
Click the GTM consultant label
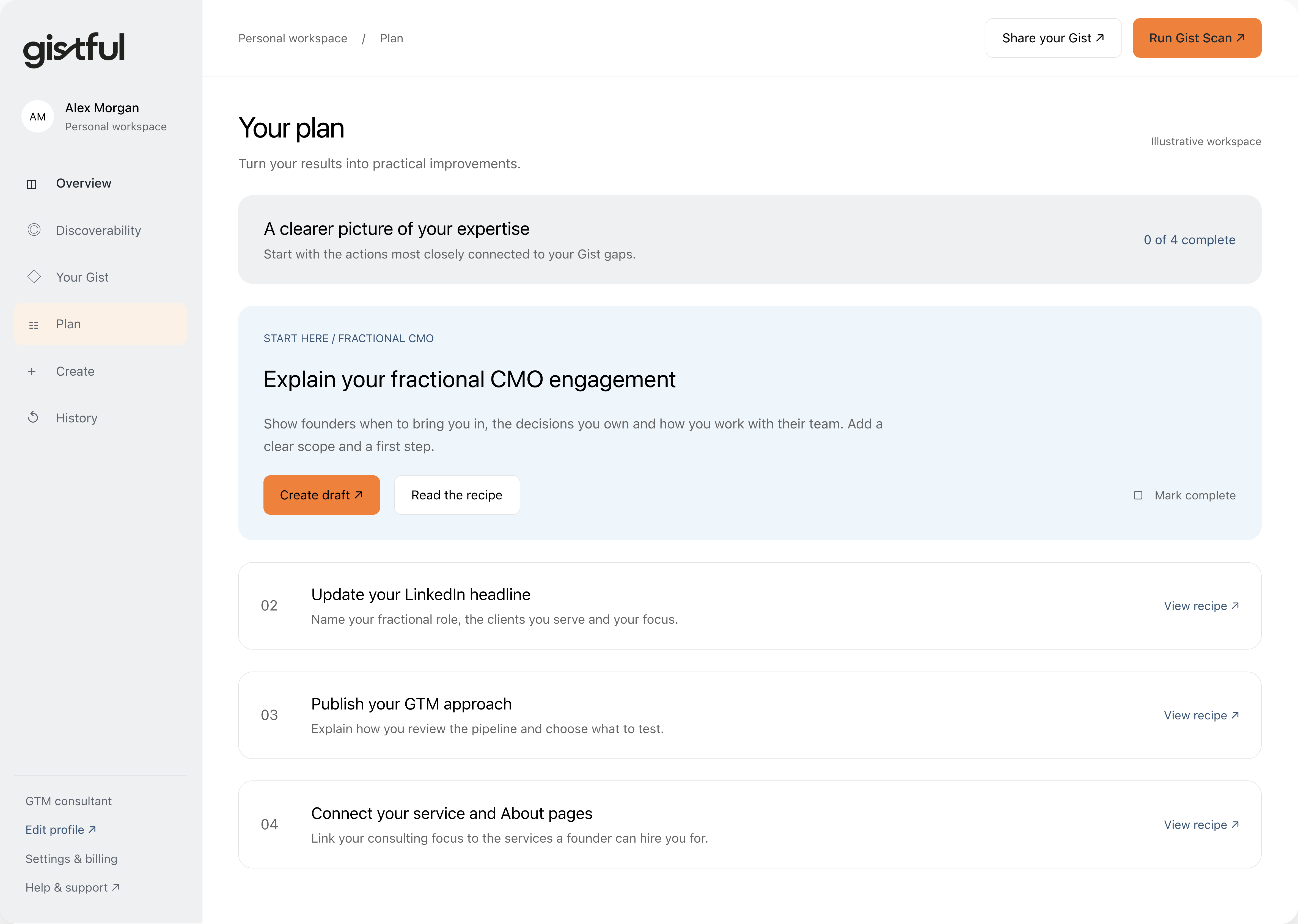point(69,801)
